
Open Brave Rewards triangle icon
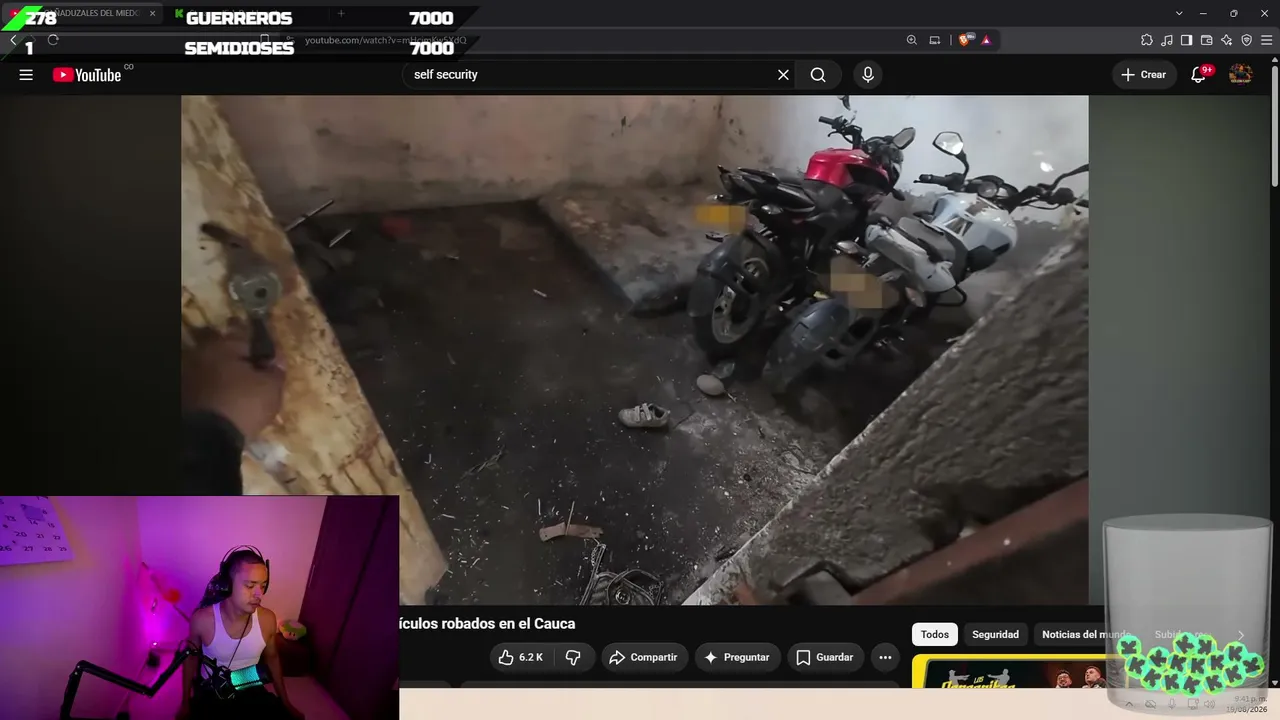pos(986,40)
